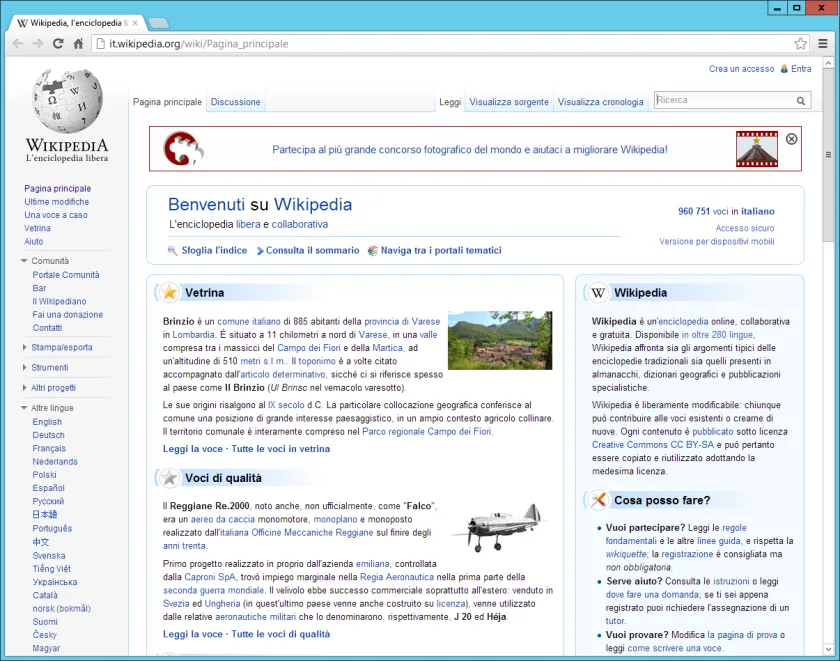Switch to the Discussione tab
The image size is (840, 661).
[235, 102]
